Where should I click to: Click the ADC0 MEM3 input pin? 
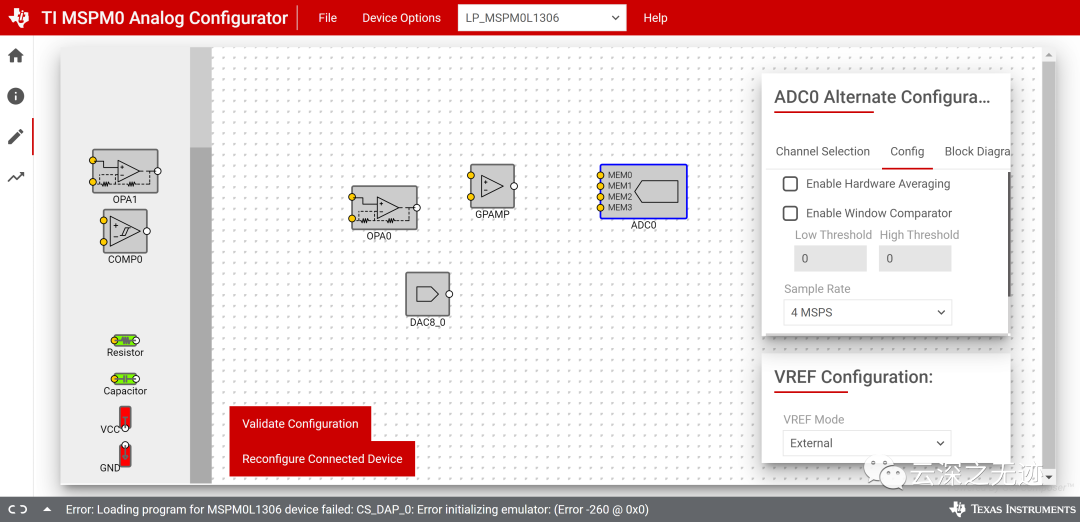(x=601, y=207)
